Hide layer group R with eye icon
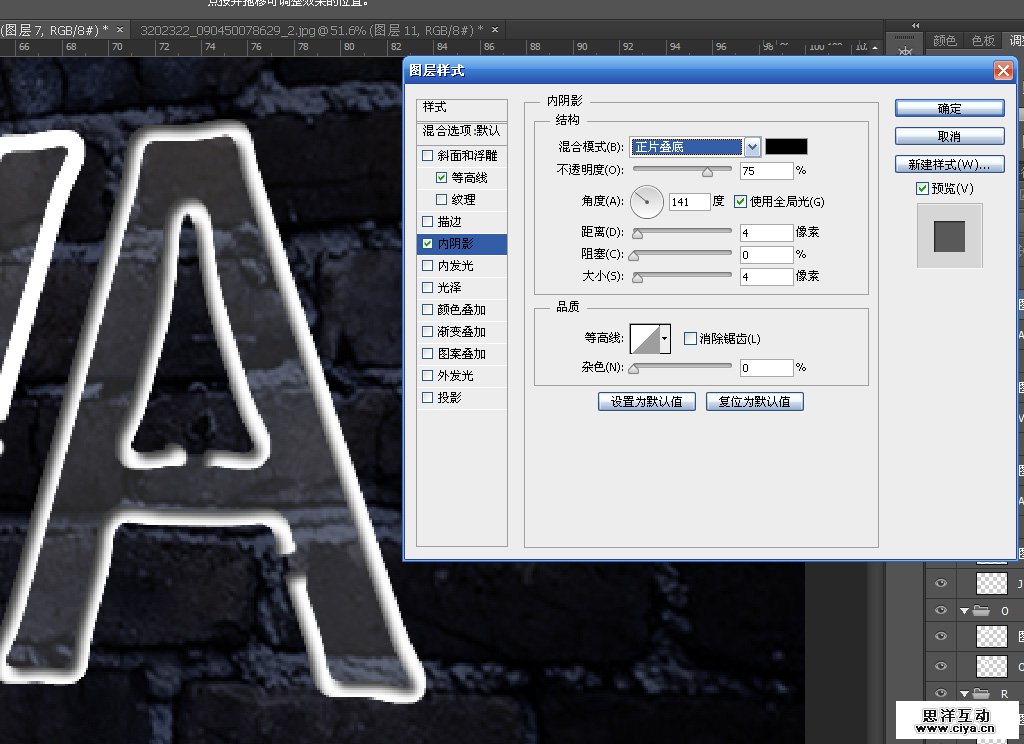This screenshot has width=1024, height=744. pyautogui.click(x=940, y=694)
